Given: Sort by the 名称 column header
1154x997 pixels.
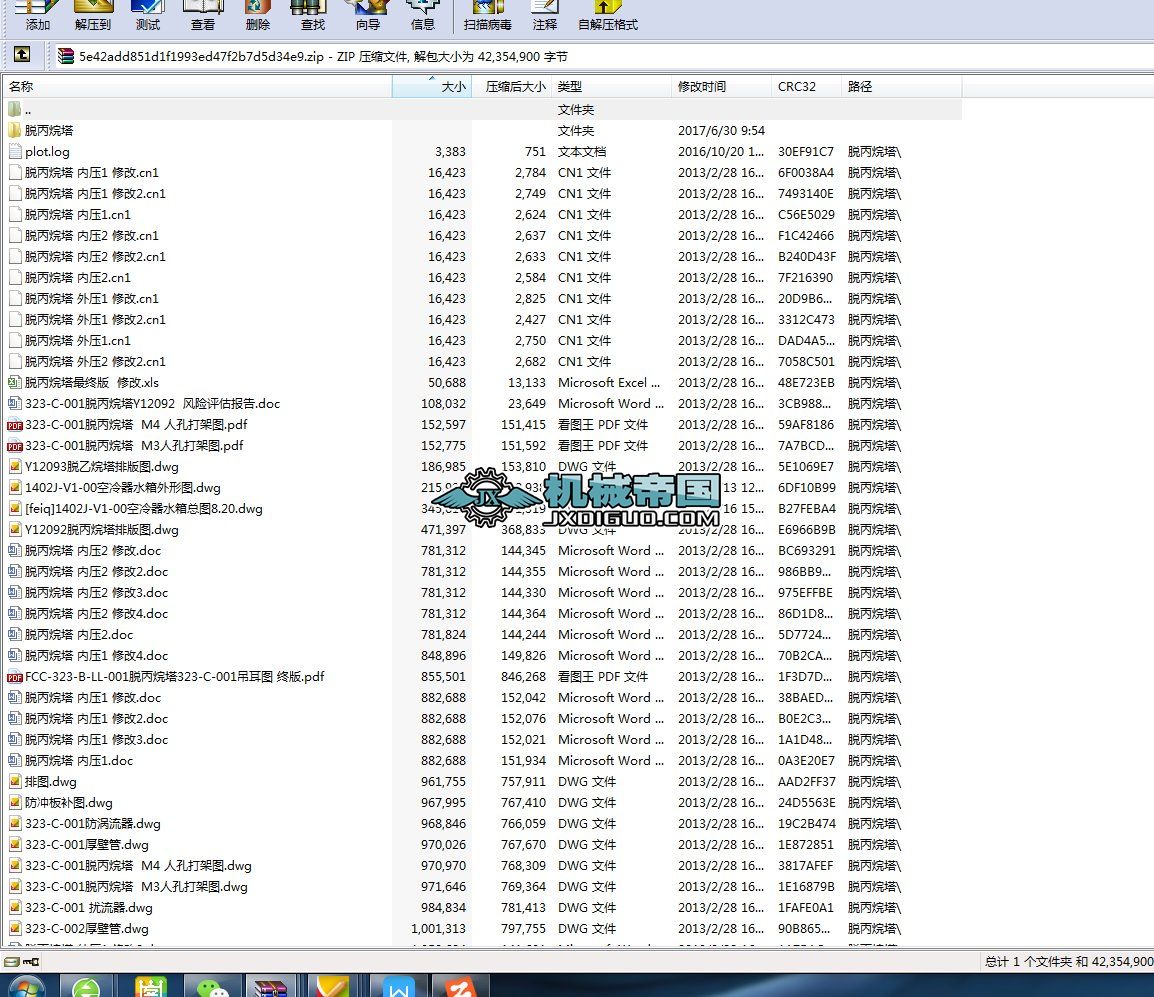Looking at the screenshot, I should pyautogui.click(x=197, y=86).
